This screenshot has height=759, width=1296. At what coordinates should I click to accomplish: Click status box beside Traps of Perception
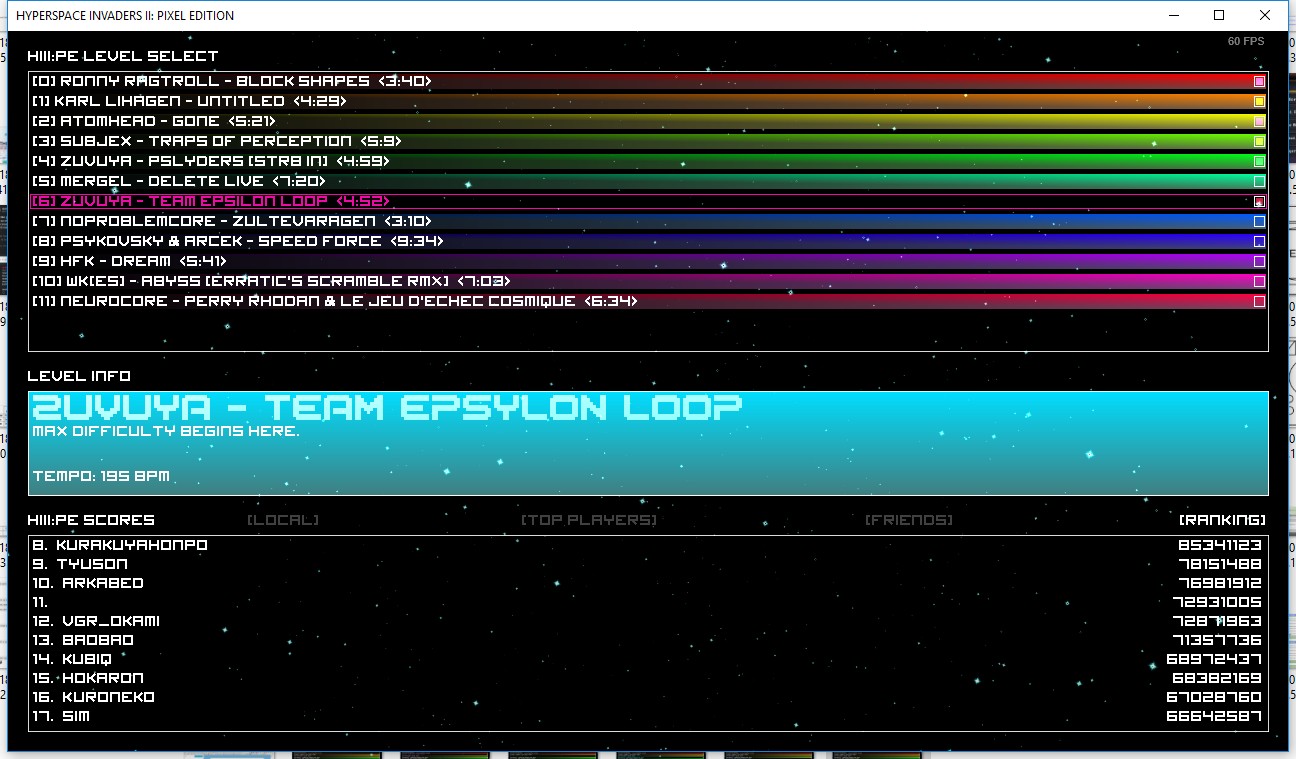pyautogui.click(x=1259, y=141)
